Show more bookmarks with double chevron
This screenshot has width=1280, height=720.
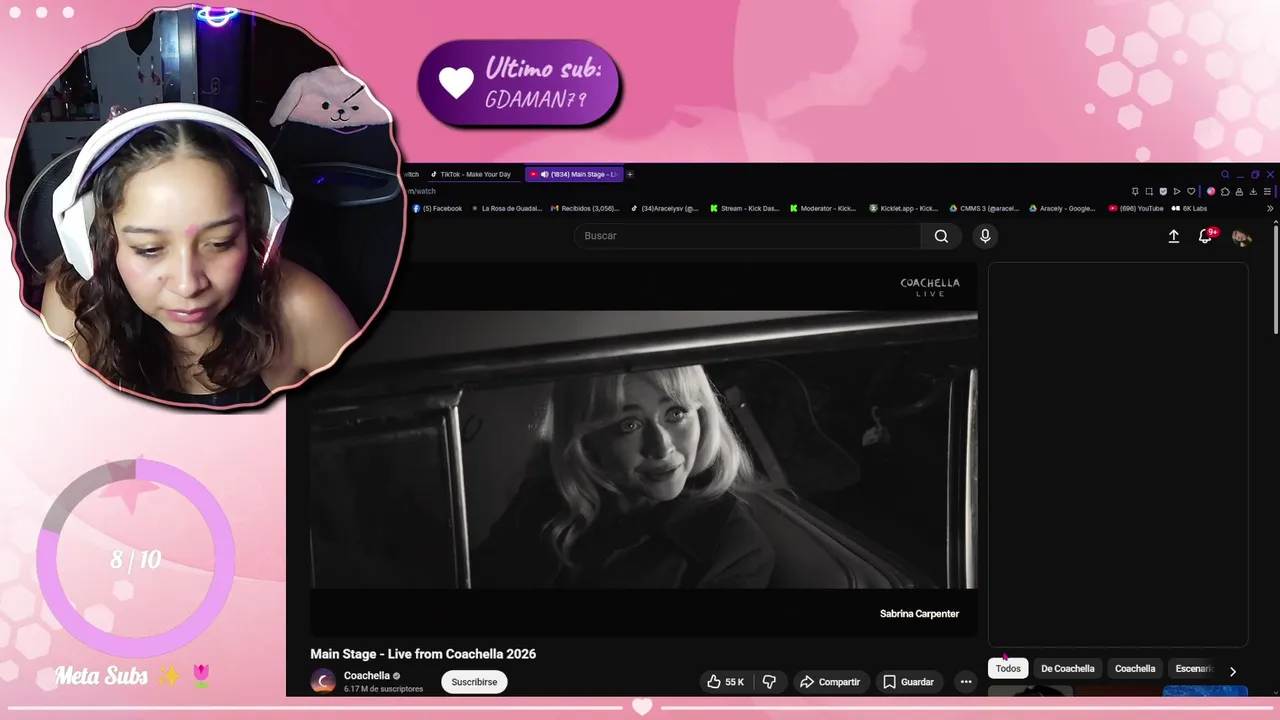point(1270,209)
